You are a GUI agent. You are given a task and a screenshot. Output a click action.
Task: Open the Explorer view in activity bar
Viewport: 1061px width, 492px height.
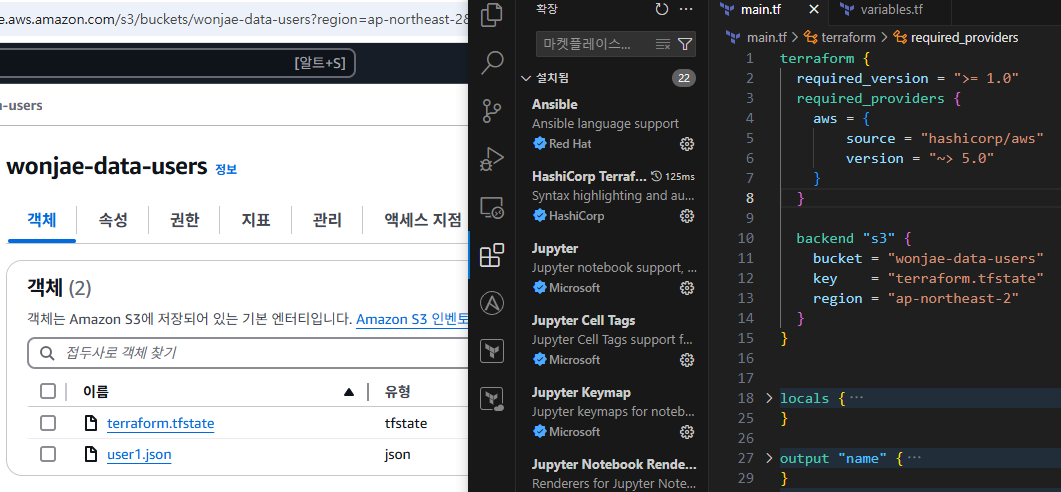tap(491, 14)
